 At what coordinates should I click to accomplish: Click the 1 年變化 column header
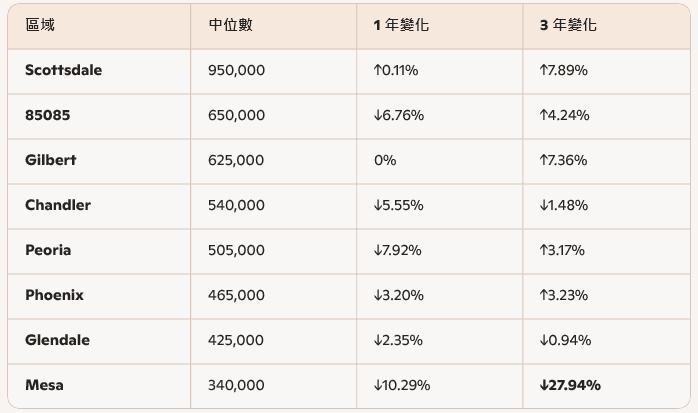click(x=401, y=25)
